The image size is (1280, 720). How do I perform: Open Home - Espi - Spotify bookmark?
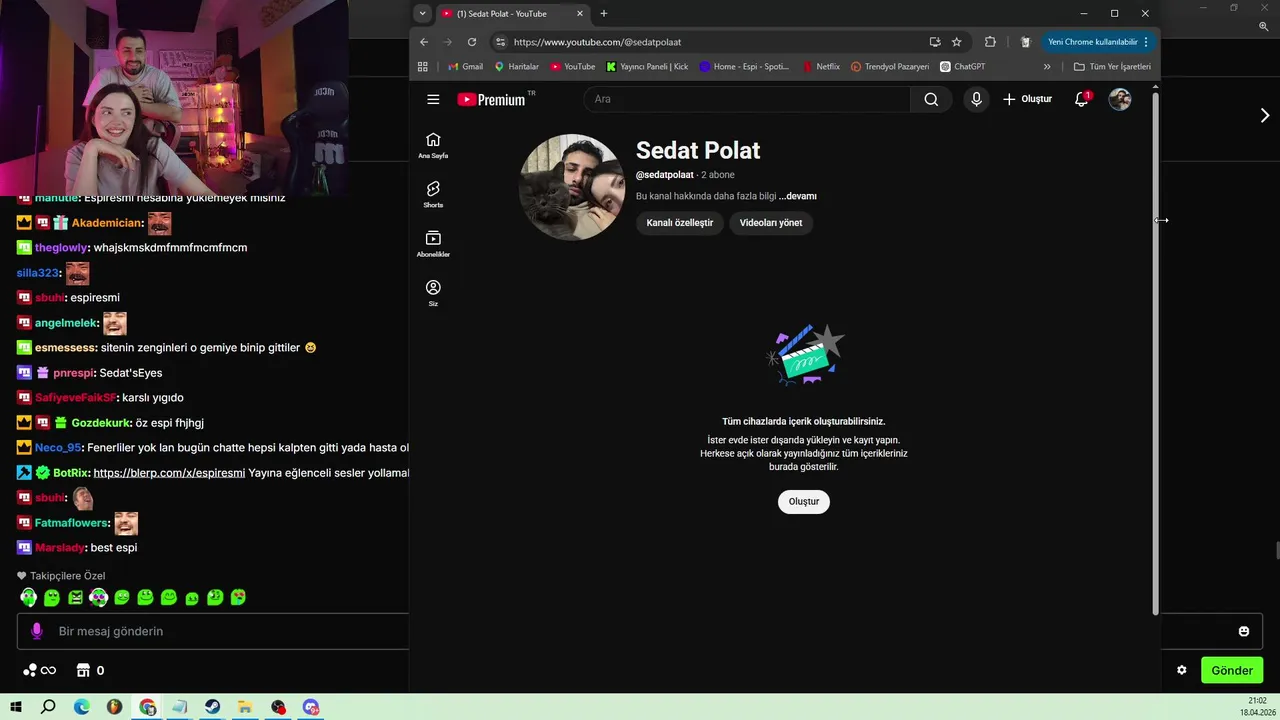coord(745,67)
